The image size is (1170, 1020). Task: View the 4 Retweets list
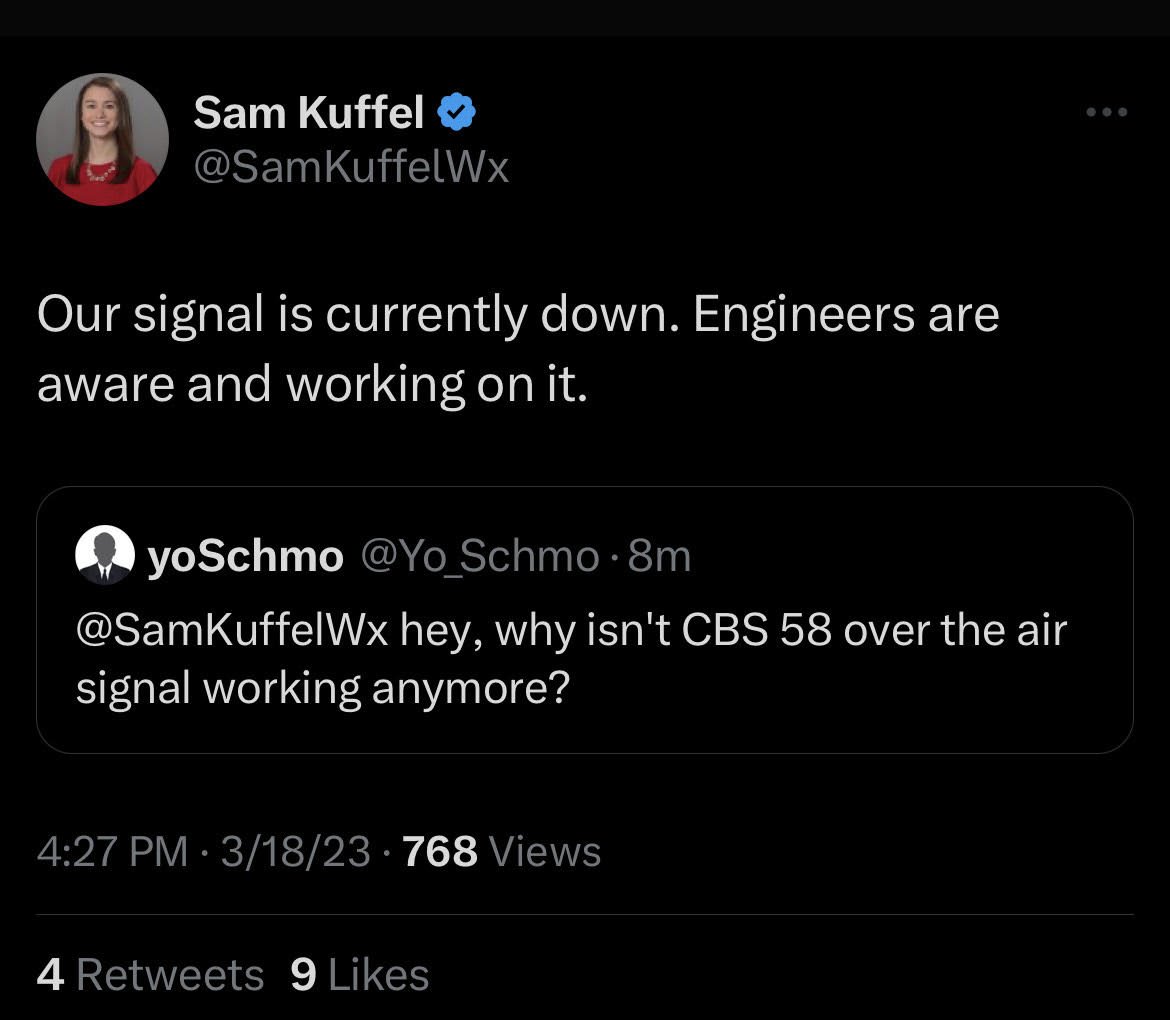coord(150,975)
